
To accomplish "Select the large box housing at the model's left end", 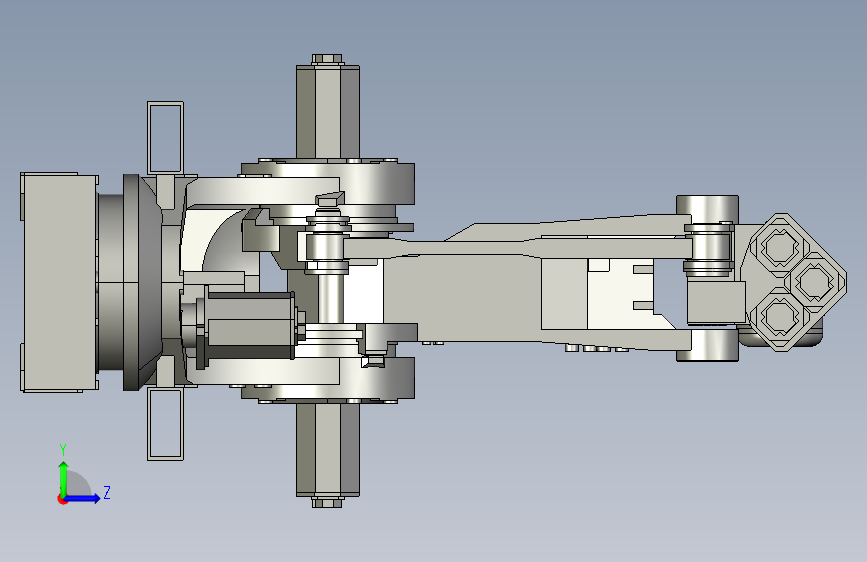I will (59, 282).
